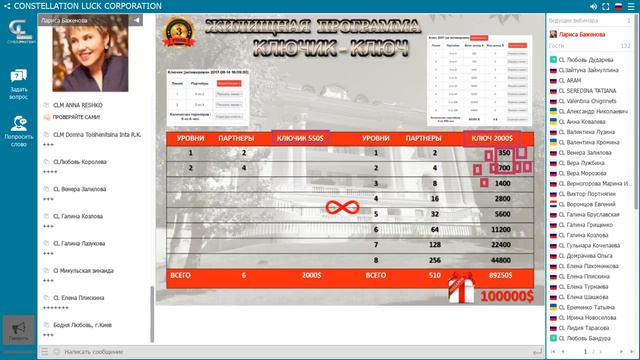
Task: Select chat entry CL Елена Плискина
Action: pos(78,298)
